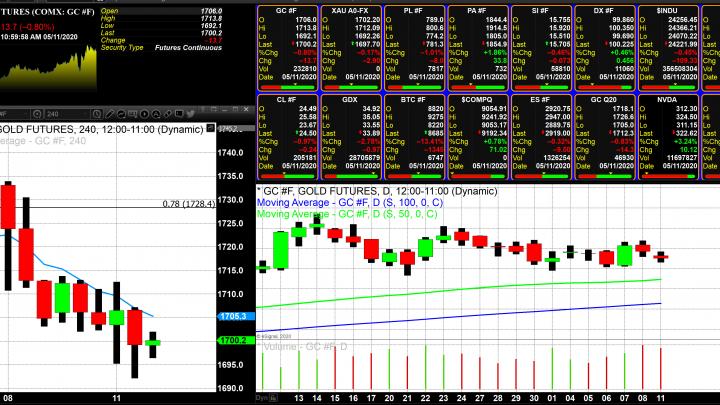The image size is (720, 405).
Task: Click the Volume - GC #F, D label
Action: (302, 347)
